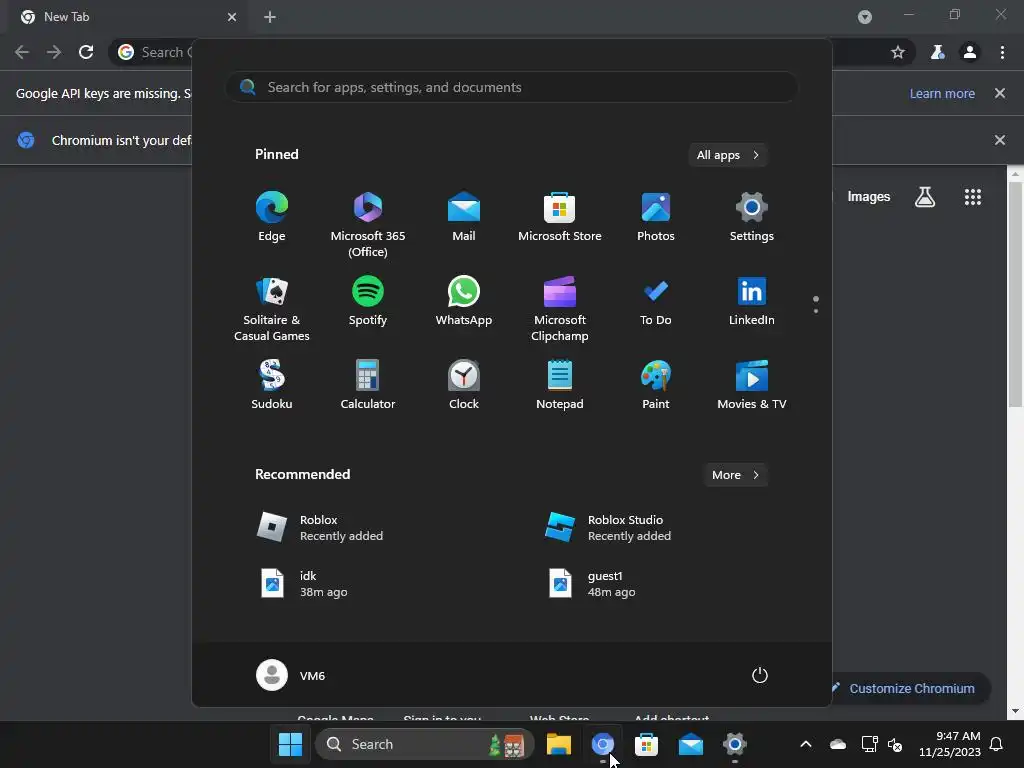Open Chromium experiments flask in toolbar
The width and height of the screenshot is (1024, 768).
[937, 52]
